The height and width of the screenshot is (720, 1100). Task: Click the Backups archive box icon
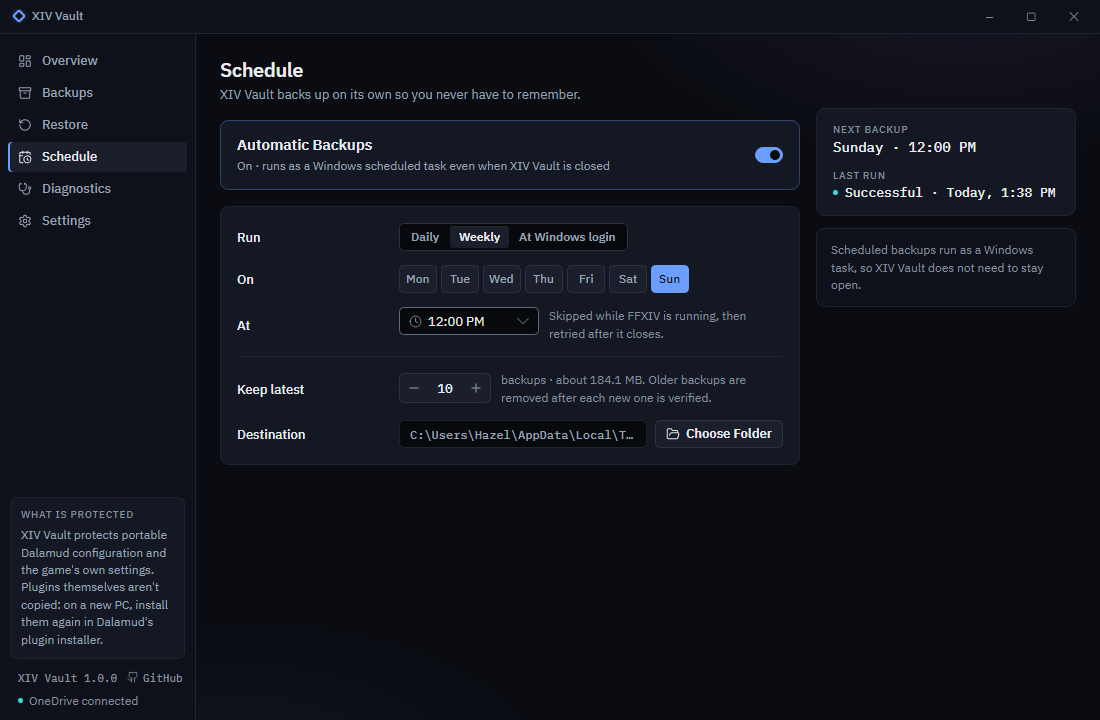[25, 93]
